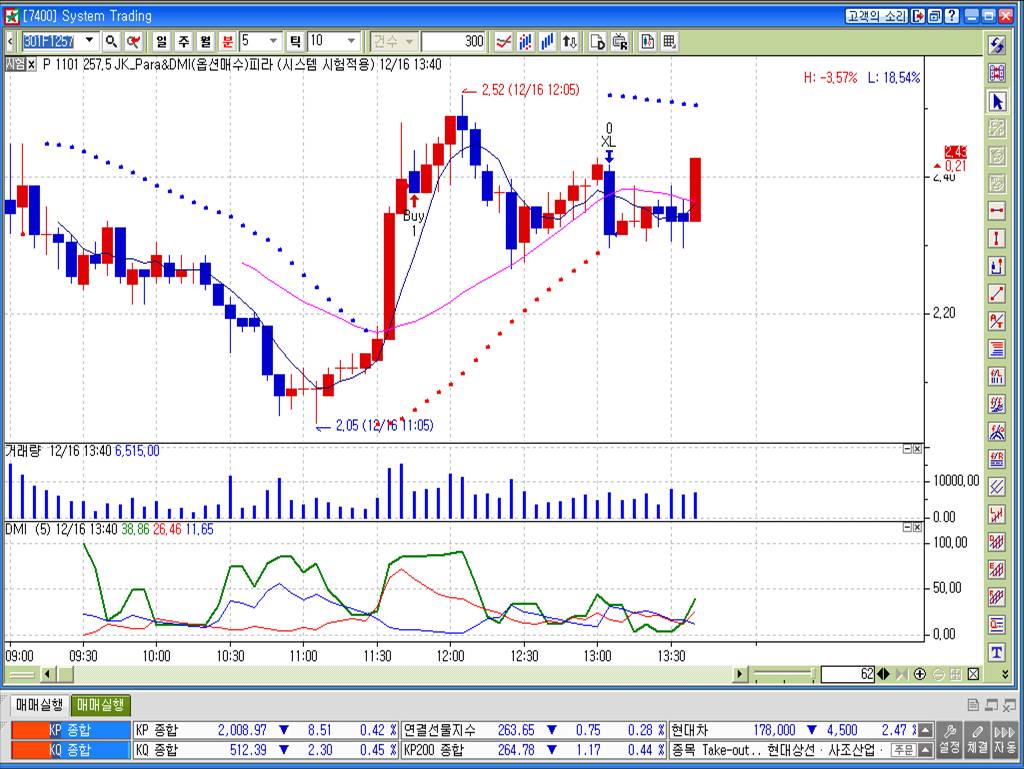The image size is (1024, 769).
Task: Click the magnifier search icon beside the code field
Action: (111, 41)
